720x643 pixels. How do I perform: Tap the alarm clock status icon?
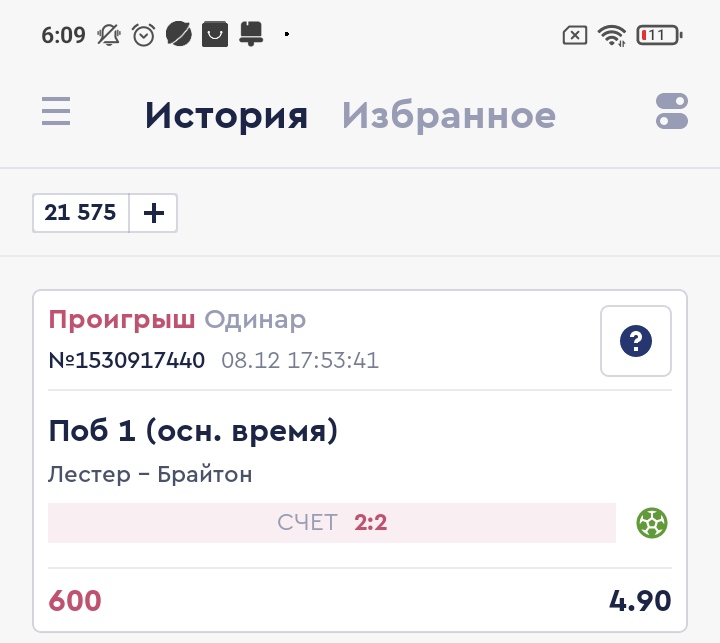(144, 35)
